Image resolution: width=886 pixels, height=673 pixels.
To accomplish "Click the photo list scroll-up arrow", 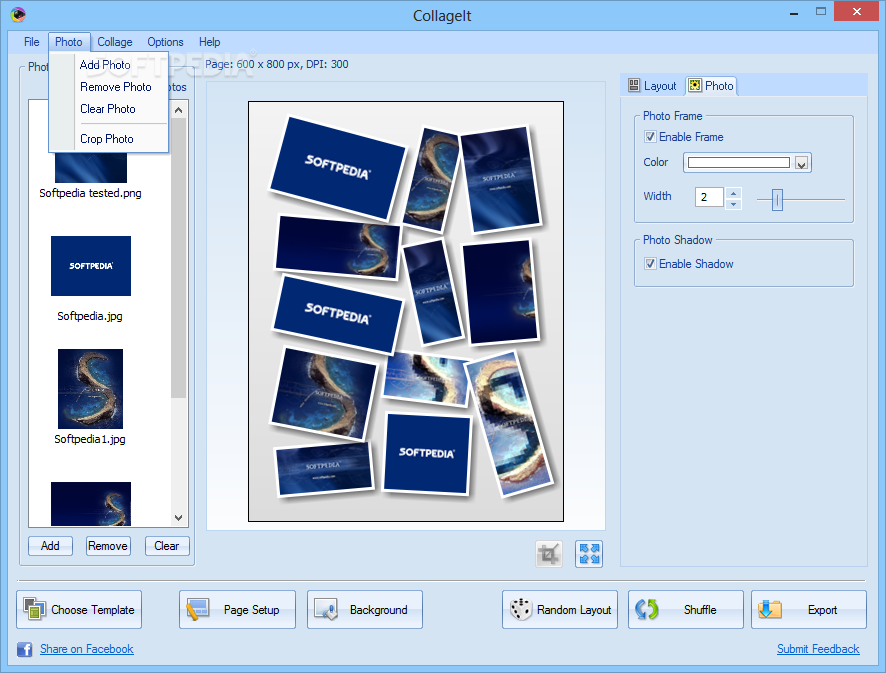I will click(x=179, y=110).
